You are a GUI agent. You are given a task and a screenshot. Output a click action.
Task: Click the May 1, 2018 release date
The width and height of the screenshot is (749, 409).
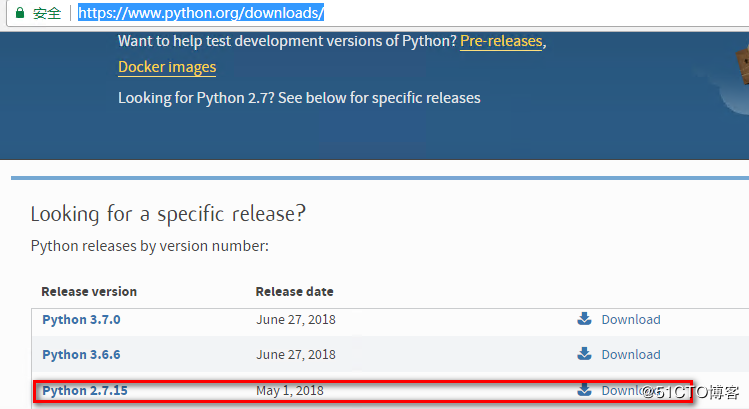point(290,391)
